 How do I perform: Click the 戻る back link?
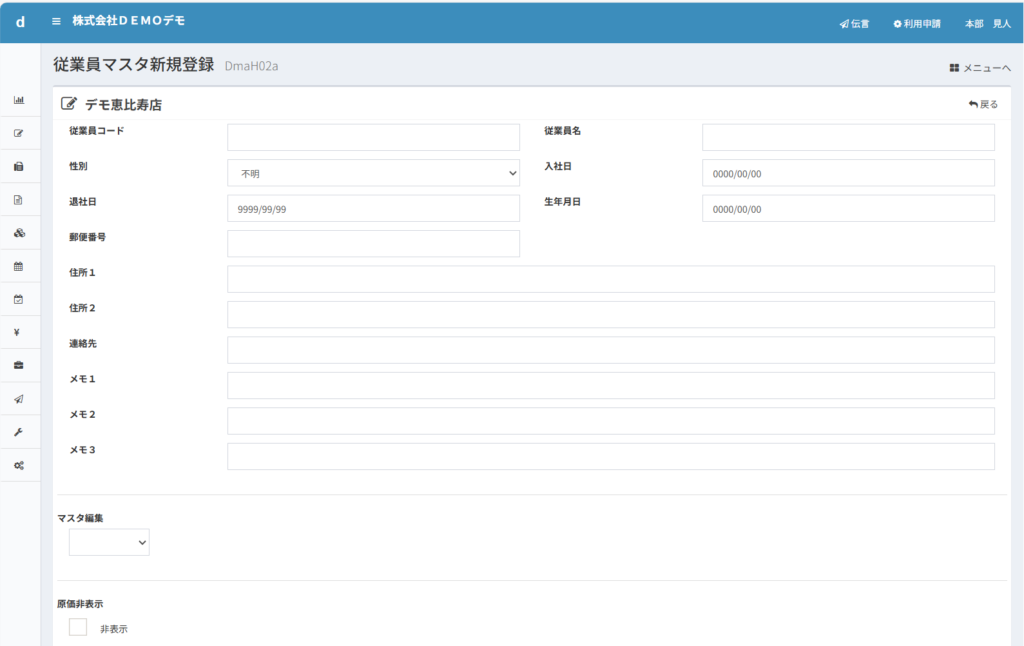(x=983, y=104)
